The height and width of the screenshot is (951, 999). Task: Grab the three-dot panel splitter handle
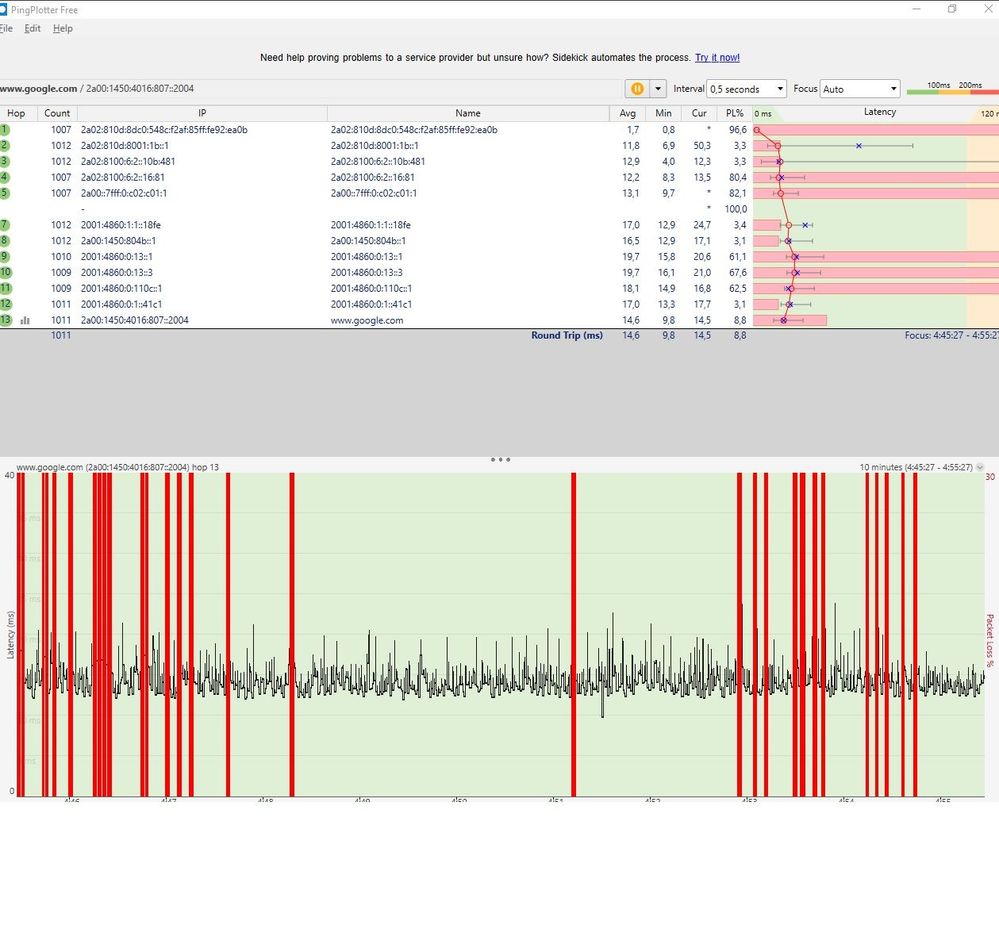(x=500, y=460)
